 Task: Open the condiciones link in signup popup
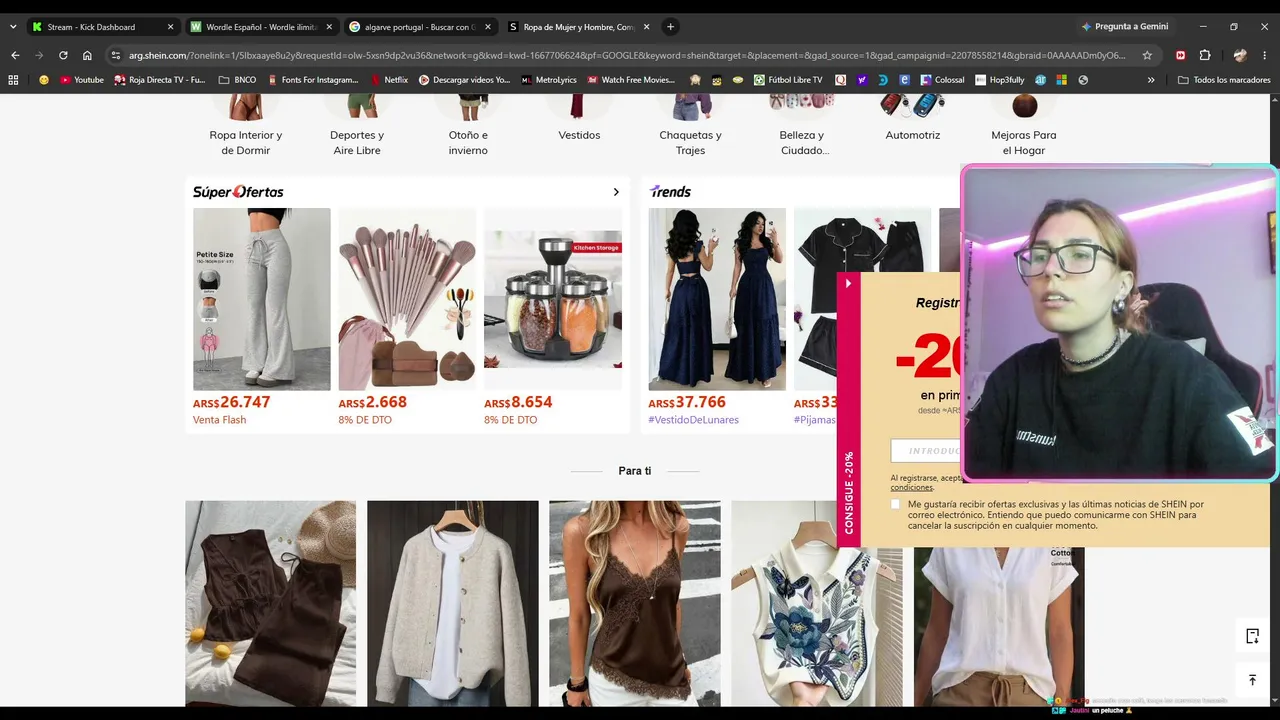(x=912, y=488)
